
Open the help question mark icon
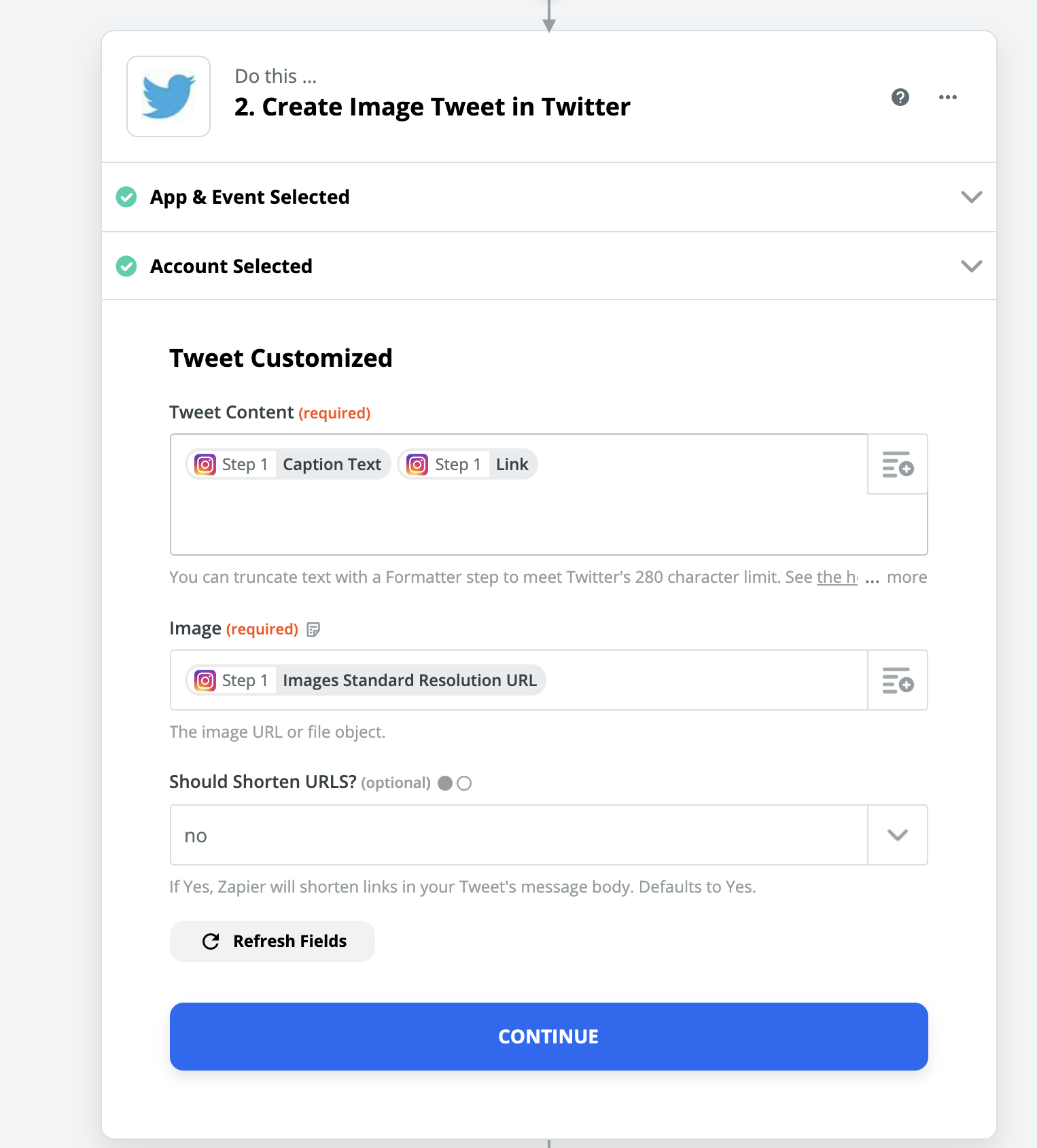900,97
